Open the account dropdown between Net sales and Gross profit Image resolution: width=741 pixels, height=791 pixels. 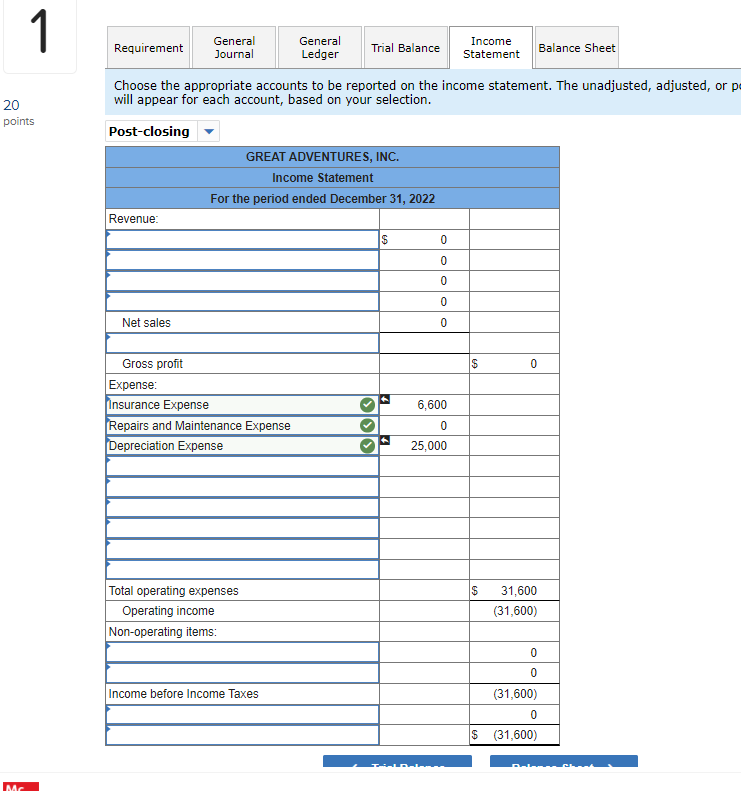242,343
